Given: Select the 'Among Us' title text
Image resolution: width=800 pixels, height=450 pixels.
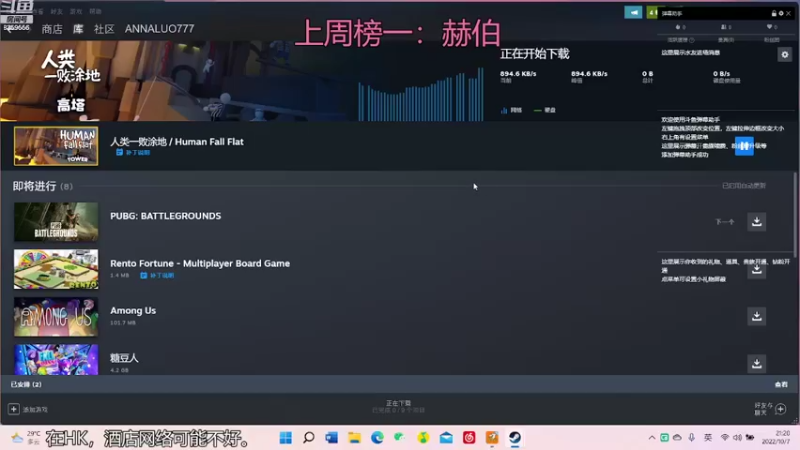Looking at the screenshot, I should (133, 310).
